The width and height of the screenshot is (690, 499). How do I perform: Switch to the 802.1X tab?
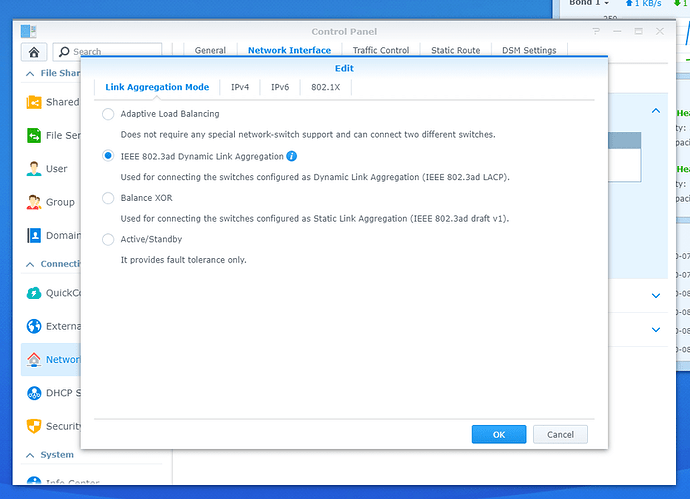click(x=326, y=87)
